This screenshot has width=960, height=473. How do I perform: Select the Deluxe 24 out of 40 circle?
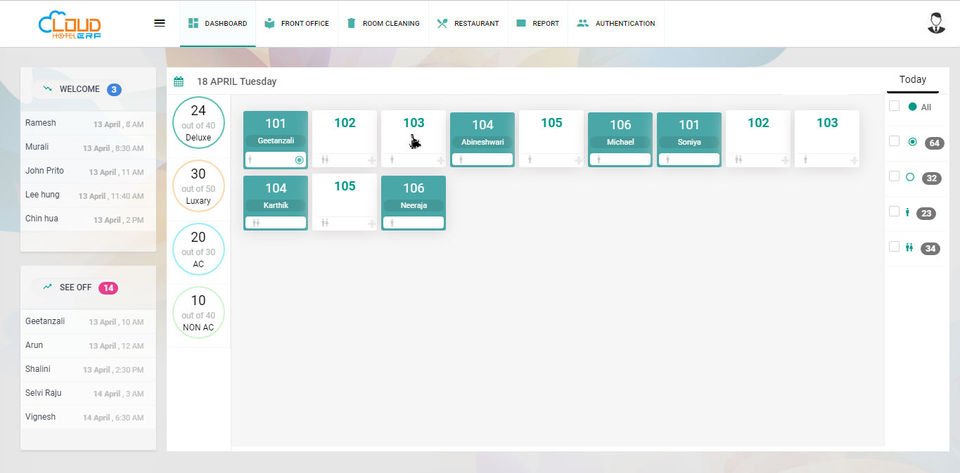pos(198,123)
